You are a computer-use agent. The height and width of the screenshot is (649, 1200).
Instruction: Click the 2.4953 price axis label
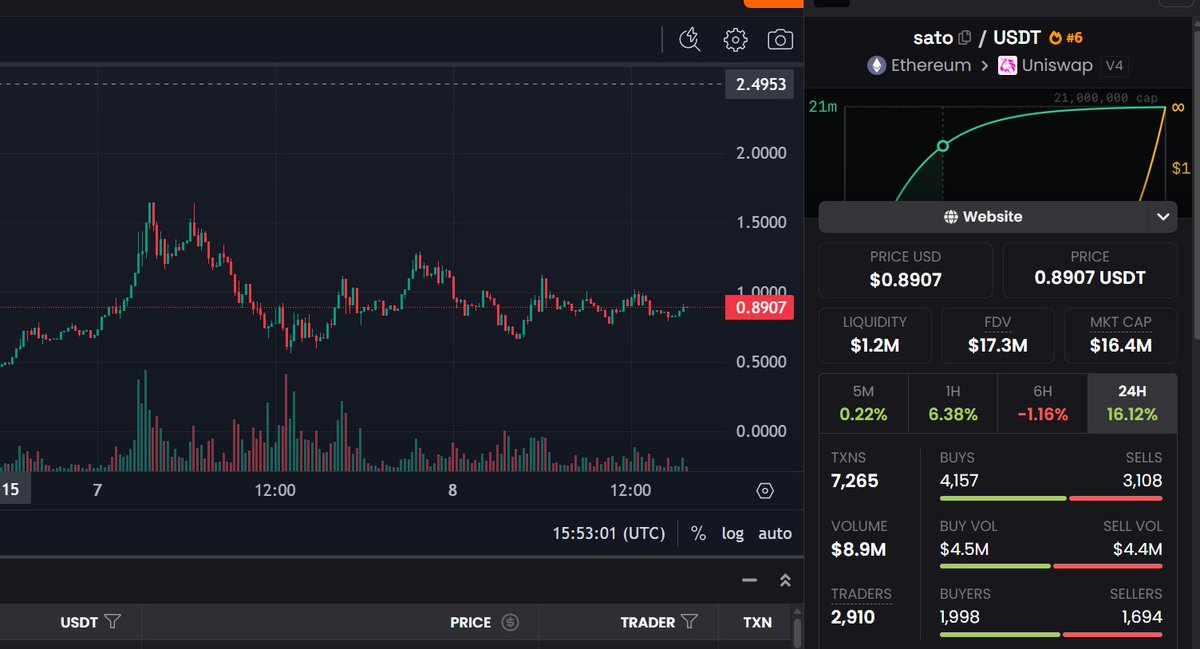[x=760, y=84]
